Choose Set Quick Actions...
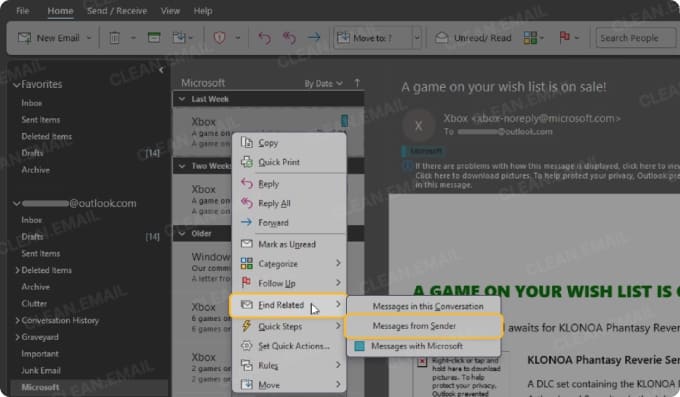 tap(289, 346)
